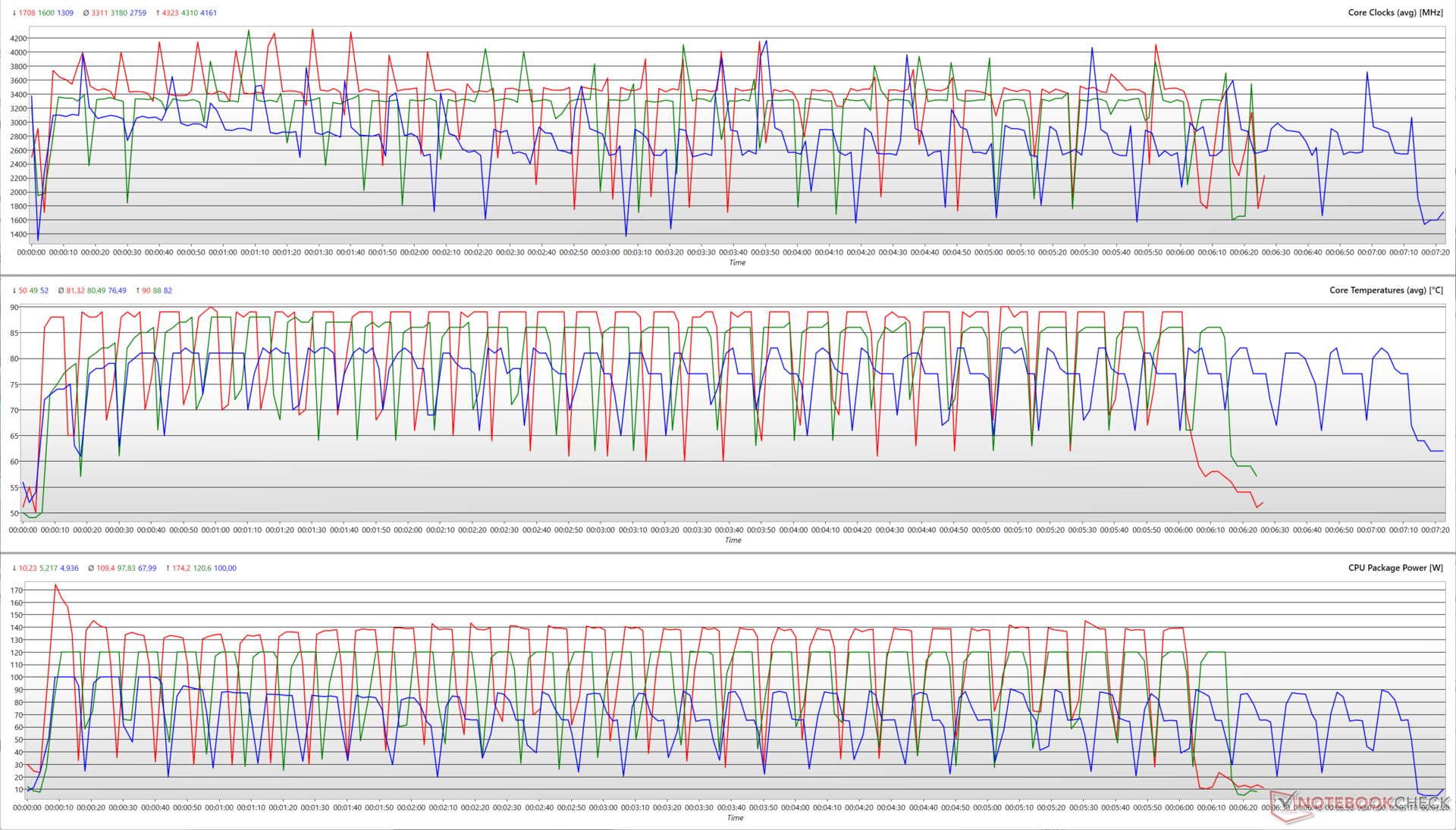Click the minimum arrow icon in CPU Package Power legend
Screen dimensions: 1456x830
point(14,568)
